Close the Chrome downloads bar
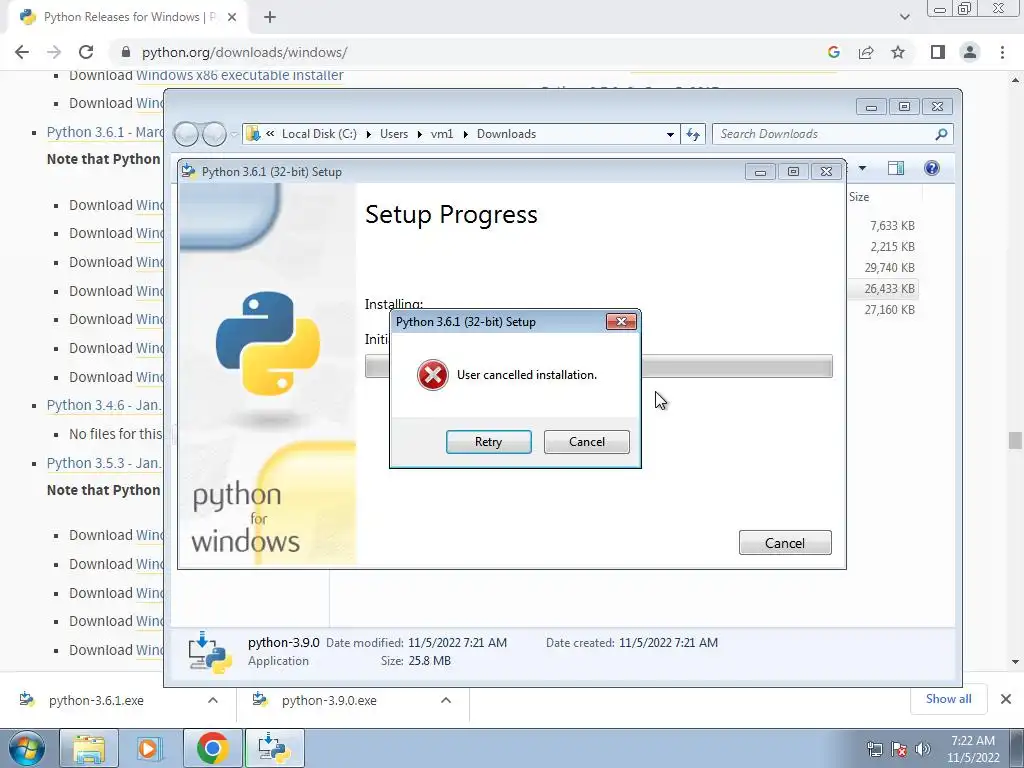Viewport: 1024px width, 768px height. pyautogui.click(x=1006, y=699)
